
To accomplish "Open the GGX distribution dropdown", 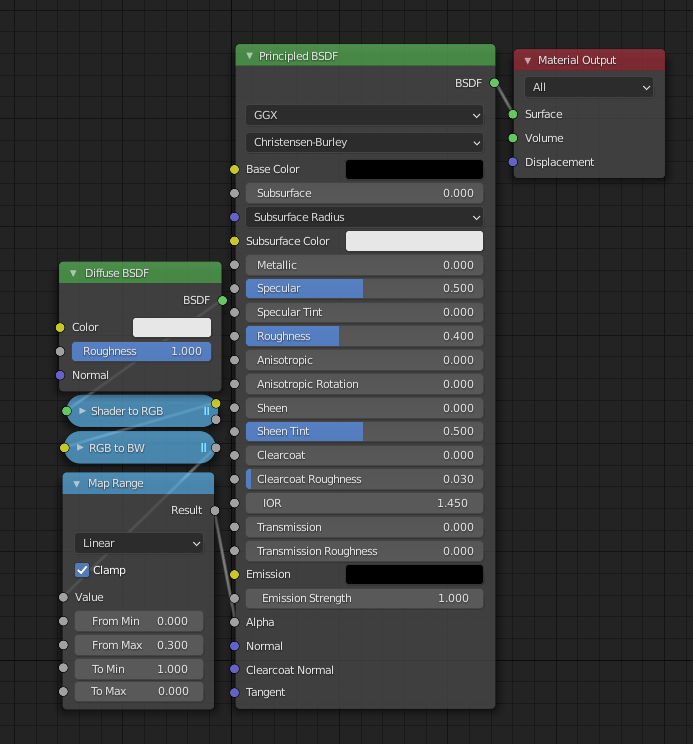I will 364,115.
